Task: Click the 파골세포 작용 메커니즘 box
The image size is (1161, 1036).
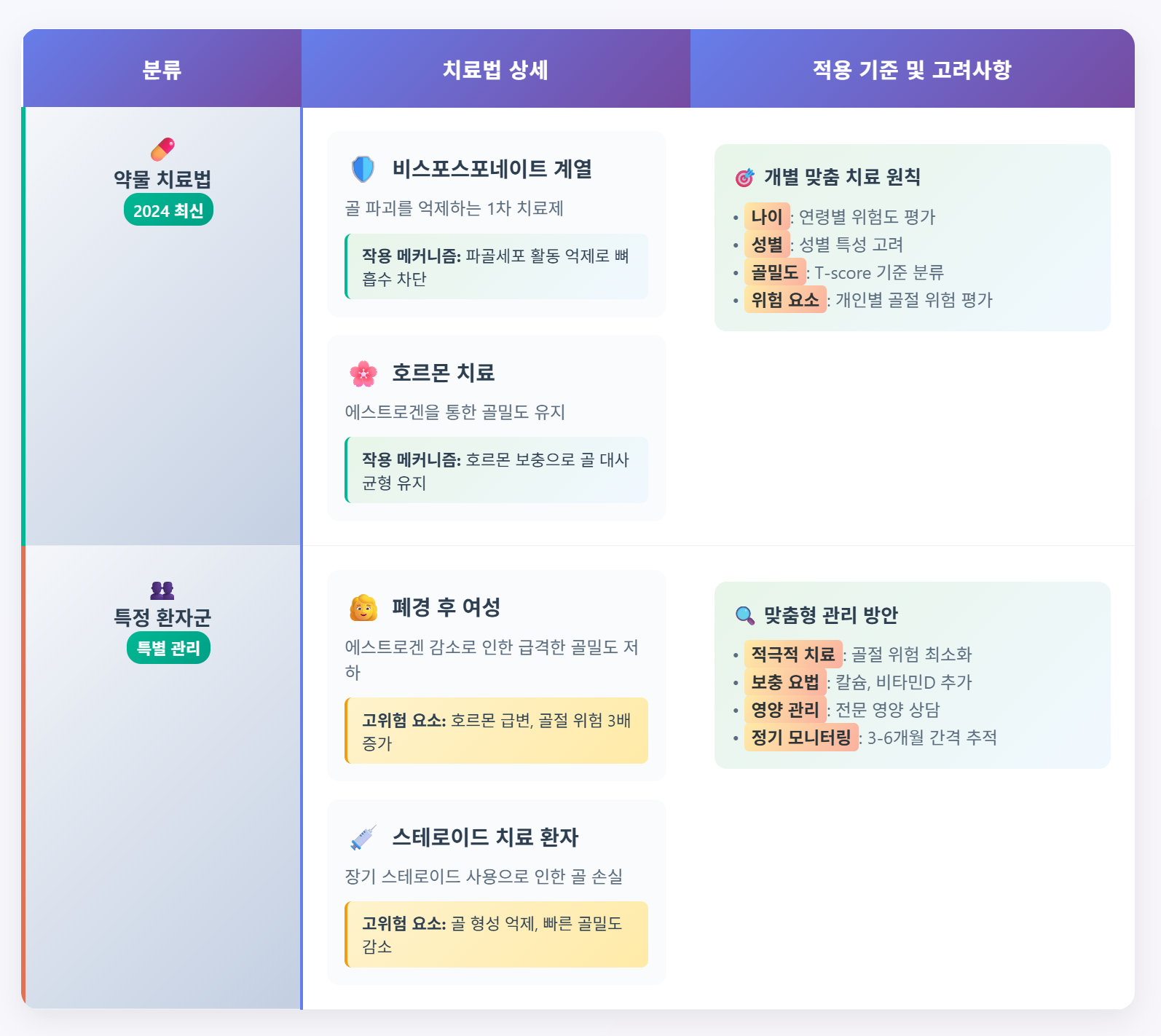Action: [497, 266]
